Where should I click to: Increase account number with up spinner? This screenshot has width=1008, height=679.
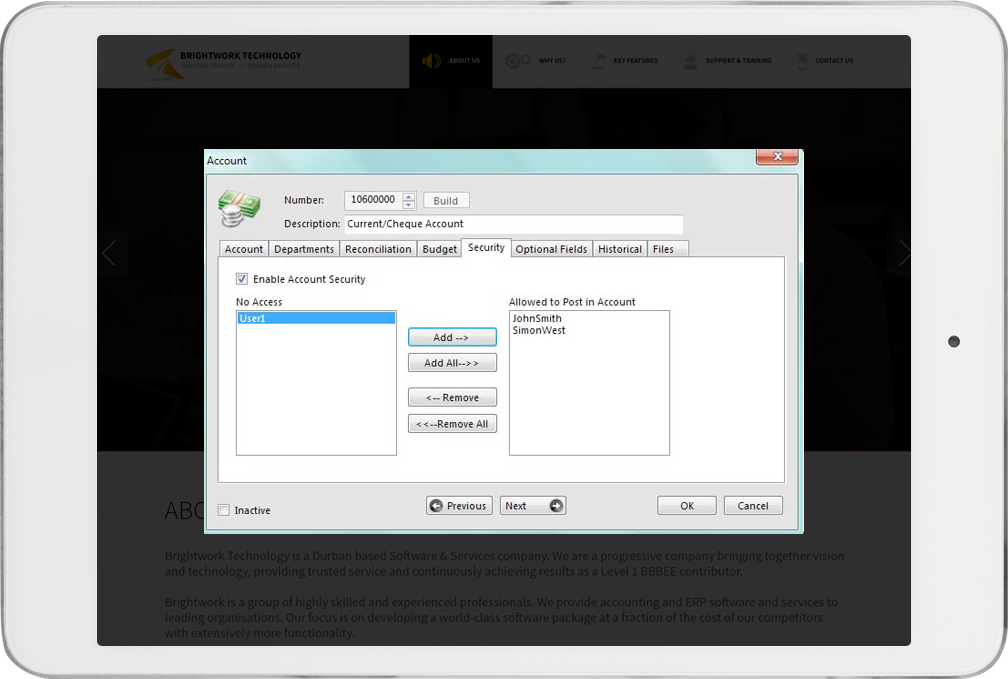click(x=409, y=196)
